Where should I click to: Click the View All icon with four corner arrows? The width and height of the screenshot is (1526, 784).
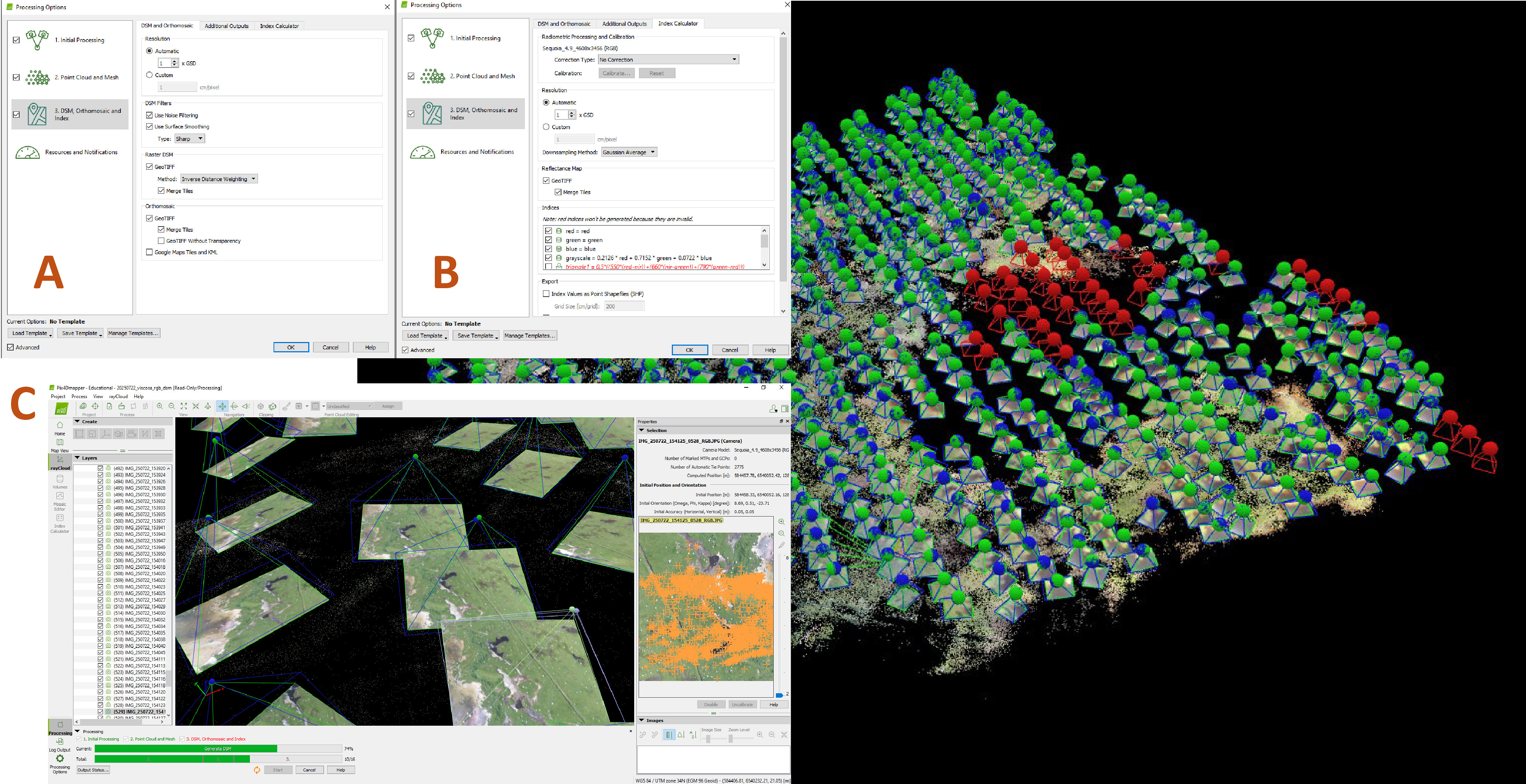(x=183, y=406)
